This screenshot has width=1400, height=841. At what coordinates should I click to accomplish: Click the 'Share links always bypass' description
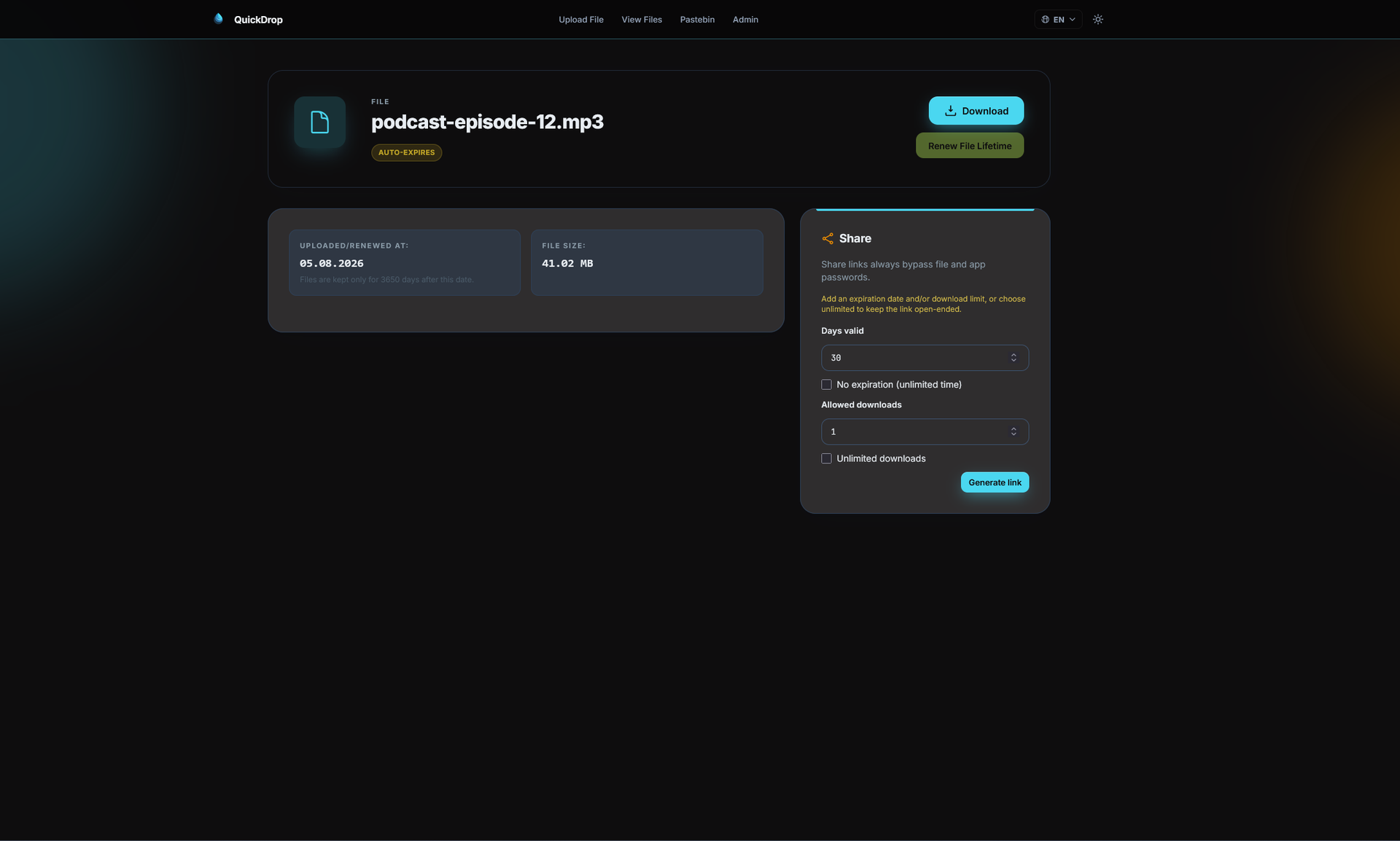pos(903,270)
